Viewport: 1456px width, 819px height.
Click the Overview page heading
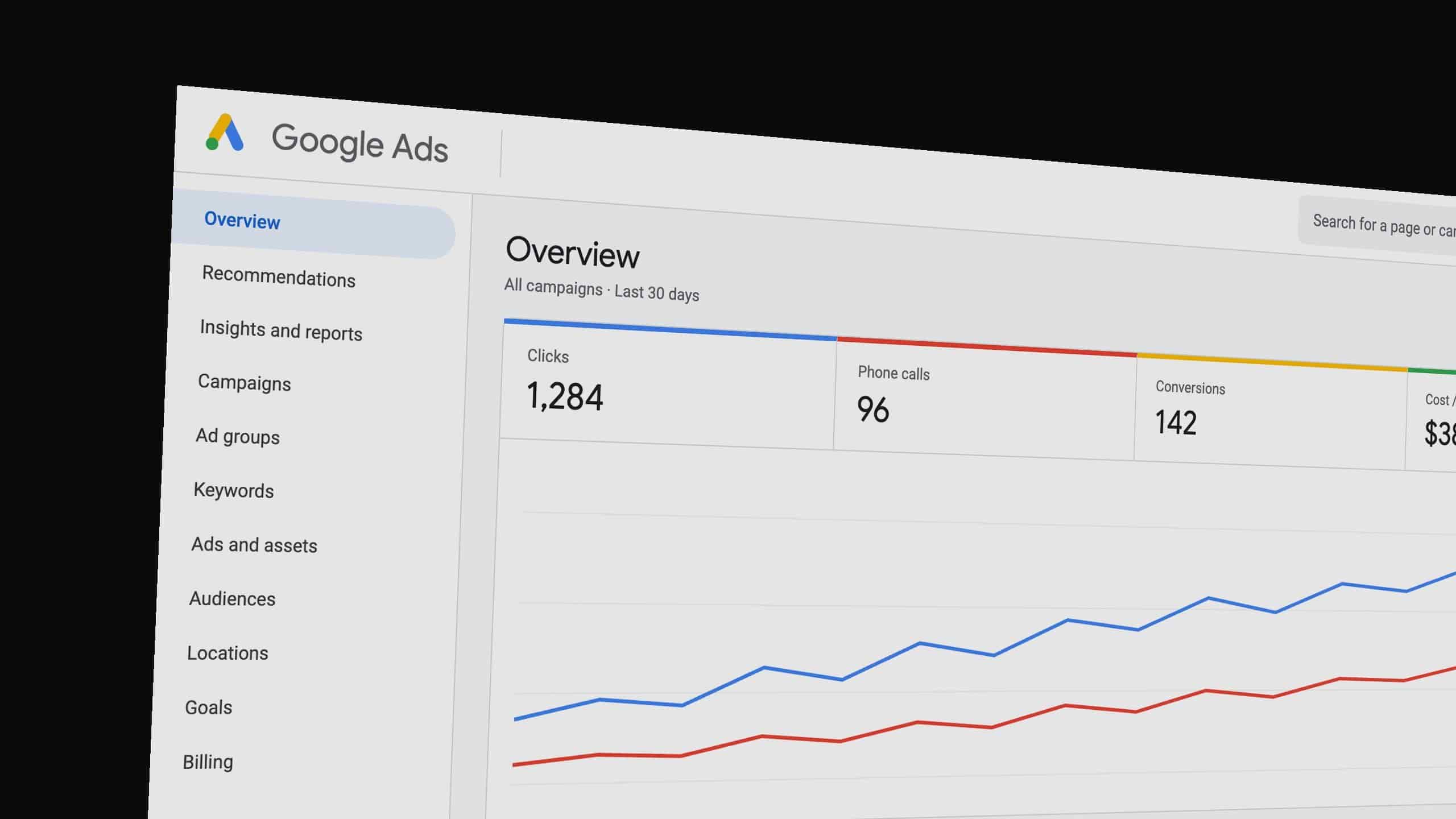tap(573, 252)
